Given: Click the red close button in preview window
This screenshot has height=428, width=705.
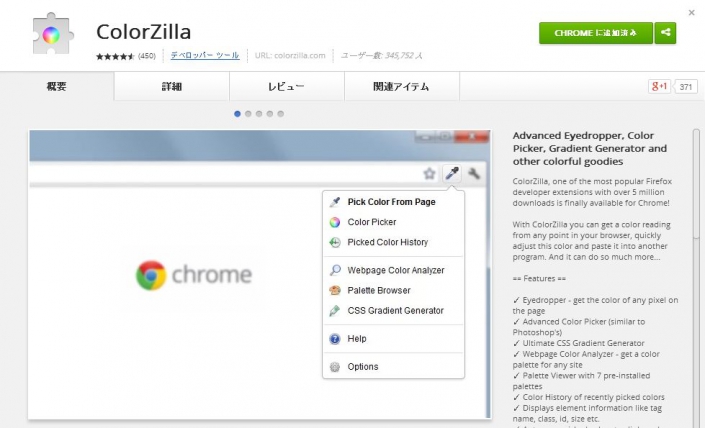Looking at the screenshot, I should pyautogui.click(x=472, y=136).
